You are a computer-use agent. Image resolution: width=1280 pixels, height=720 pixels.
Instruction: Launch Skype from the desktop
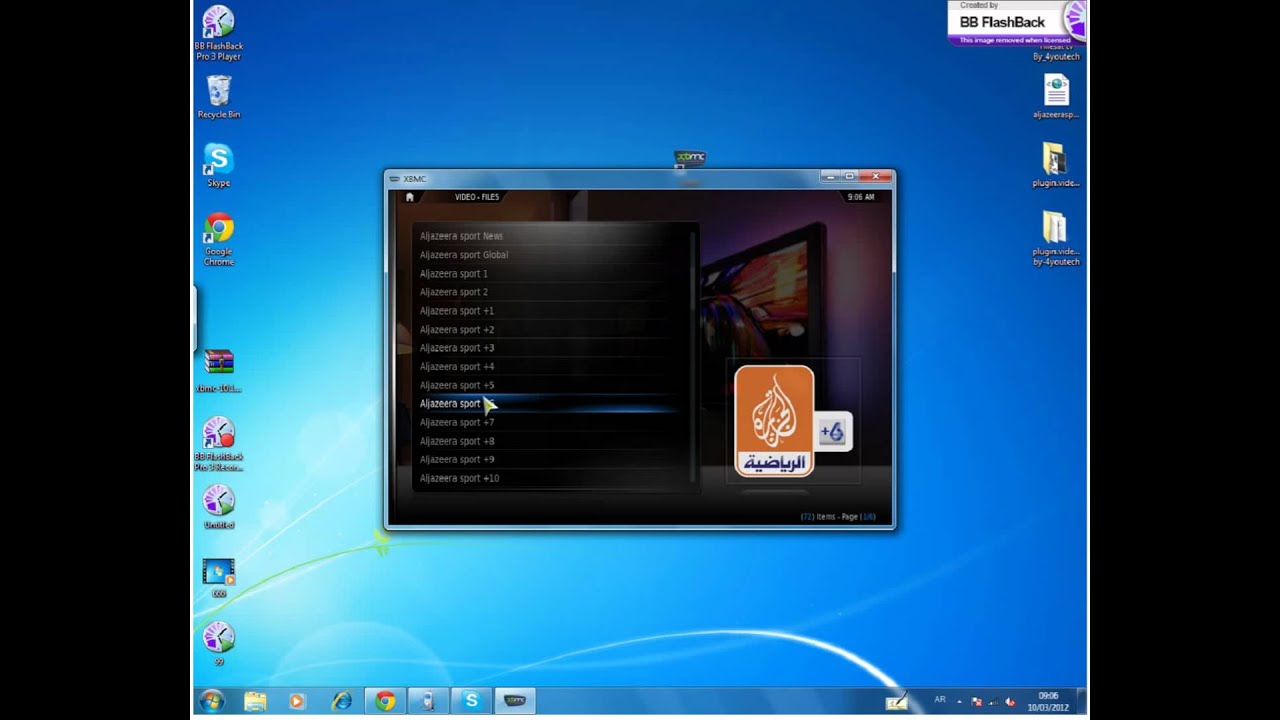point(218,166)
